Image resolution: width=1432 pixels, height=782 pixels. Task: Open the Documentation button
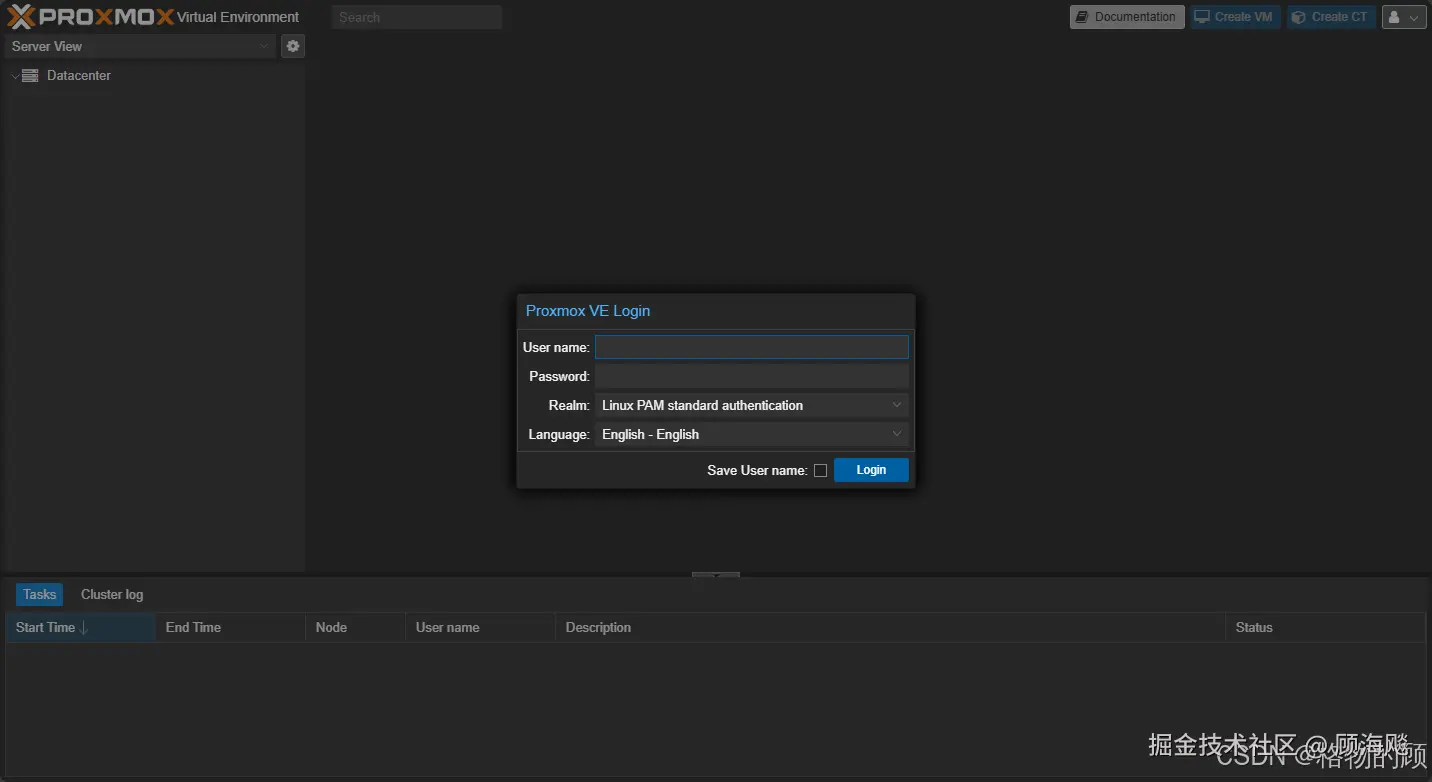(x=1127, y=17)
